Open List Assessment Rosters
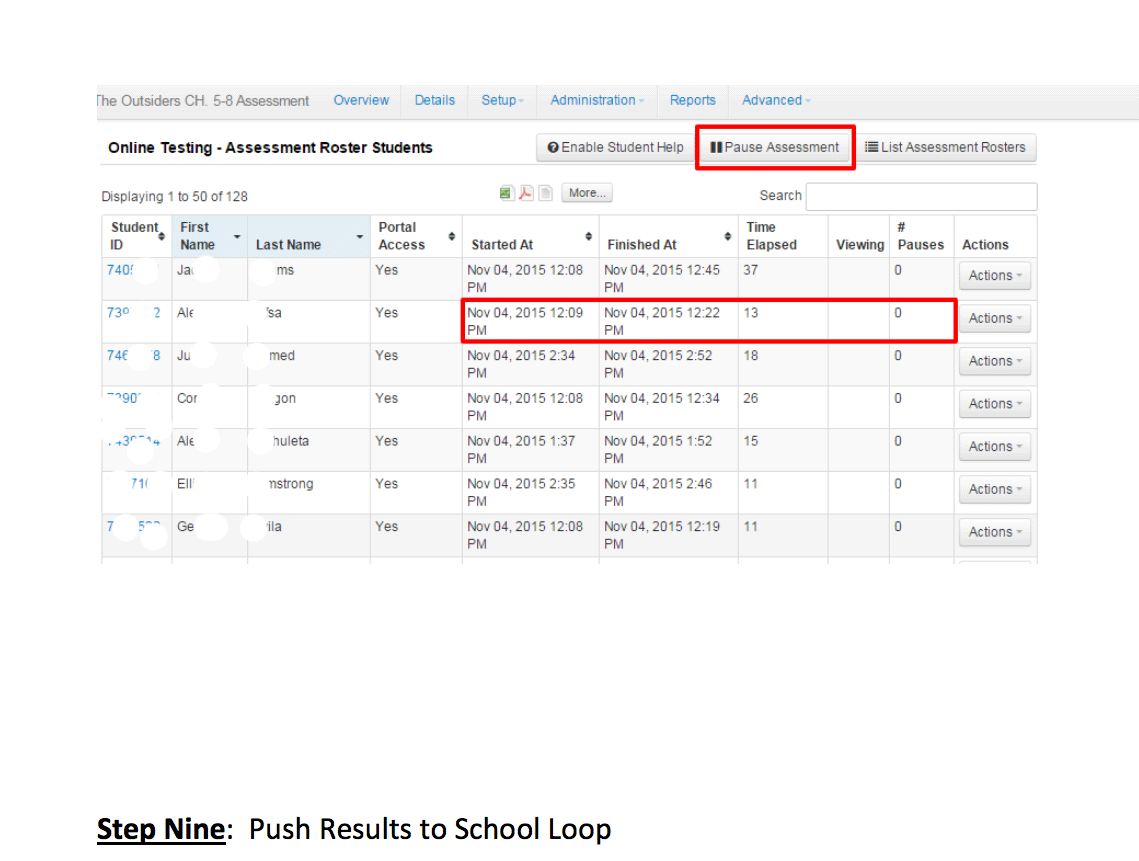The image size is (1139, 861). [x=945, y=148]
